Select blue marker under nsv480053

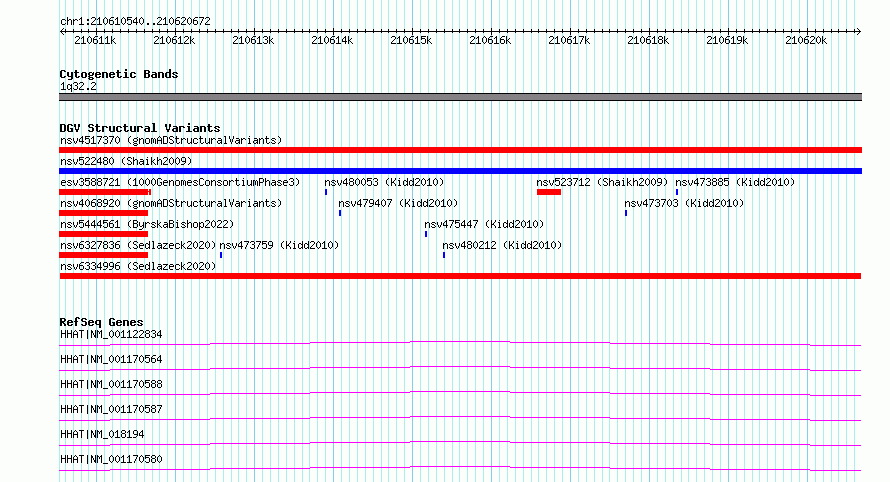326,192
